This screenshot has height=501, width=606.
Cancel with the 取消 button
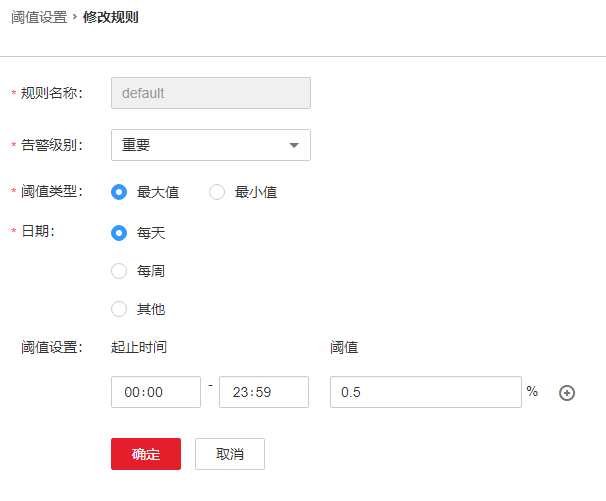pyautogui.click(x=230, y=454)
